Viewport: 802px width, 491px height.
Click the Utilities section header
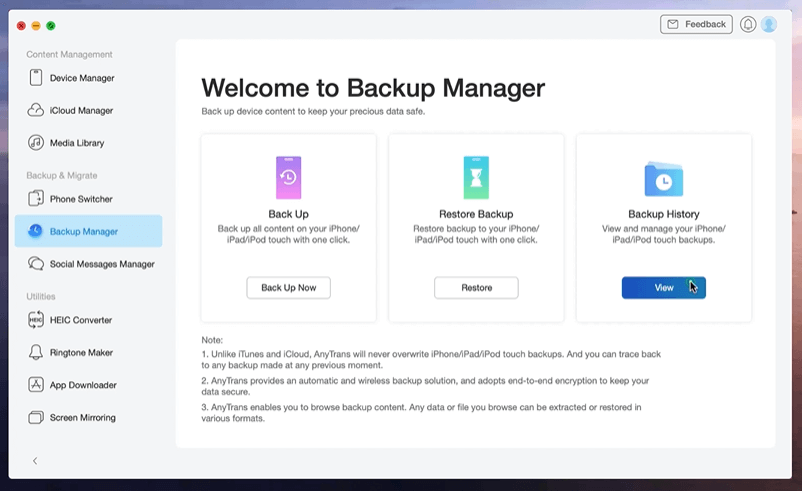tap(40, 296)
